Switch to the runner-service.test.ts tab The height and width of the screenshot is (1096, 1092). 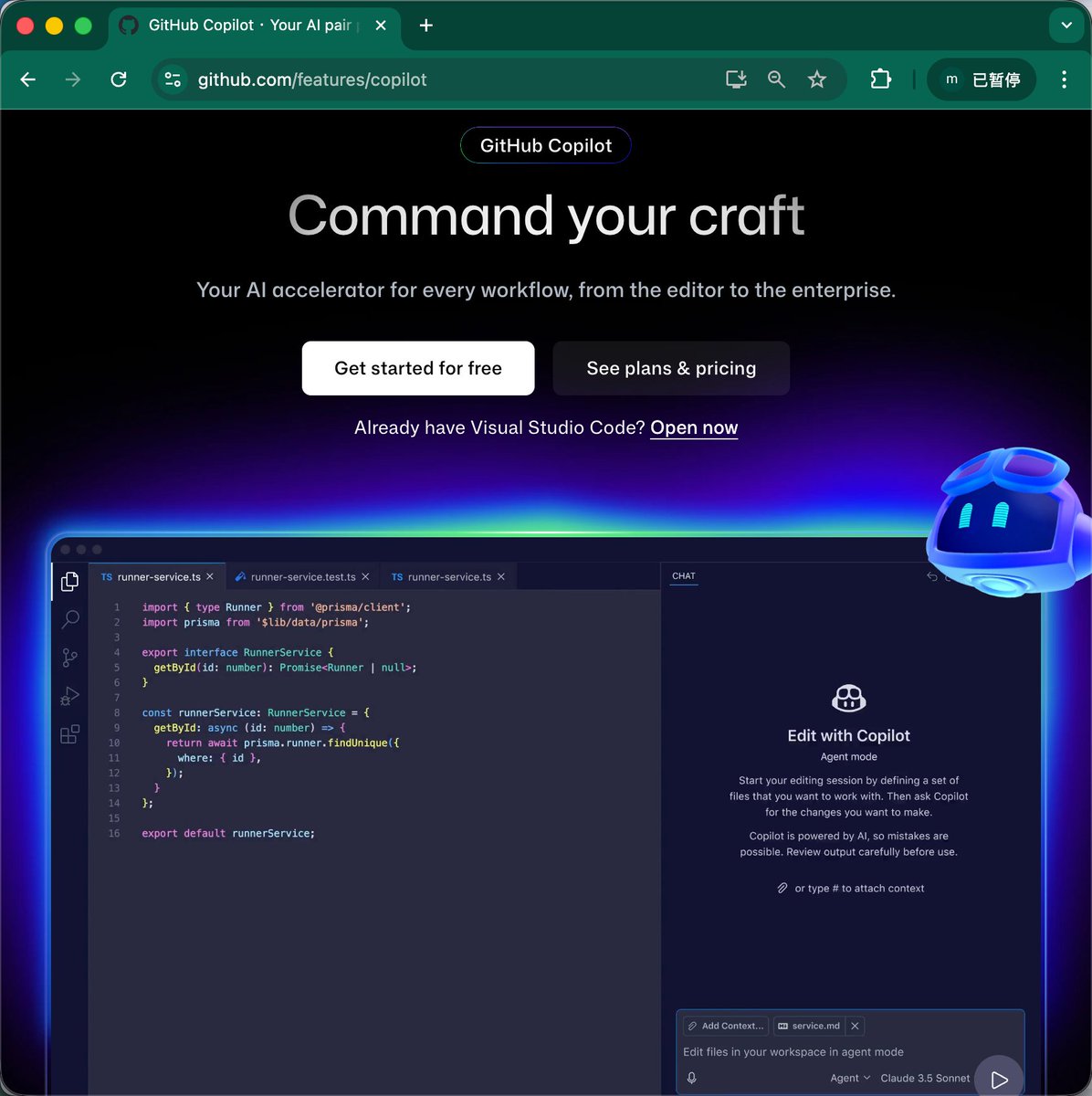point(302,576)
